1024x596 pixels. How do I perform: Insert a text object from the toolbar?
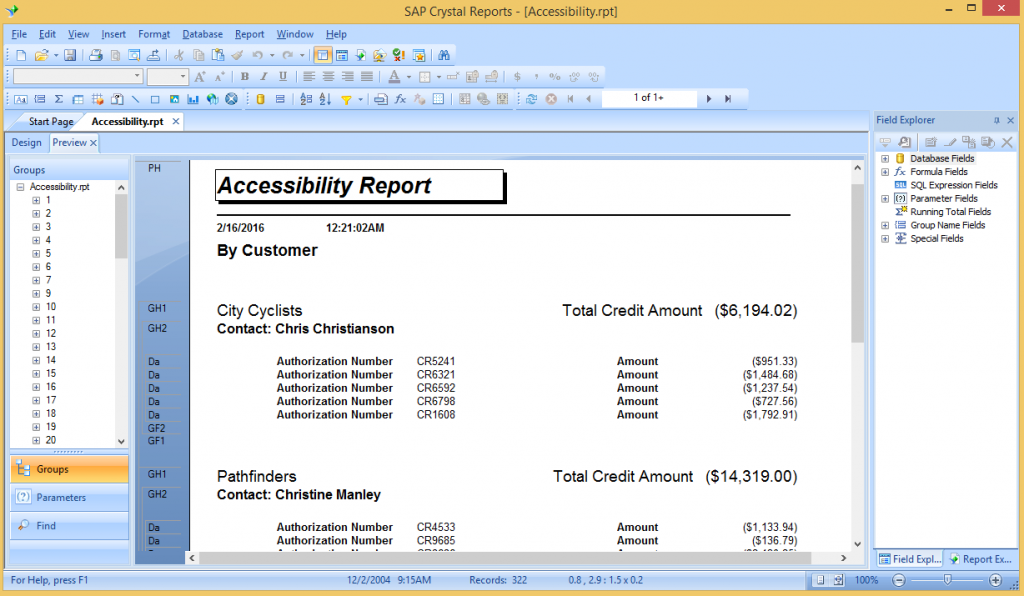pos(21,99)
